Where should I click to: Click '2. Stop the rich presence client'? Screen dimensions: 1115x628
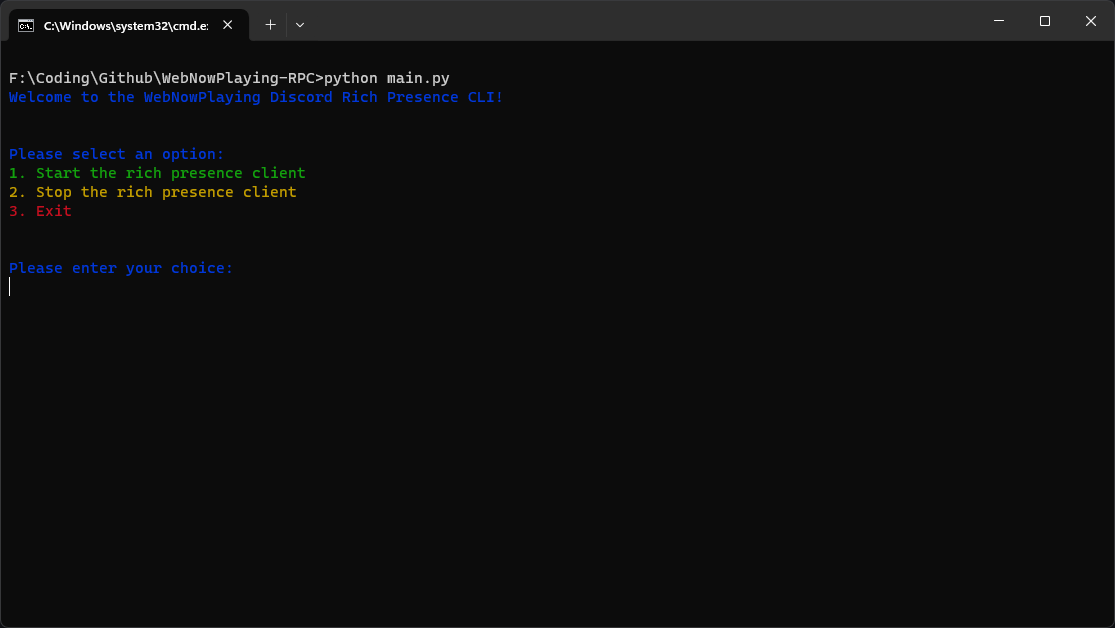pos(153,192)
